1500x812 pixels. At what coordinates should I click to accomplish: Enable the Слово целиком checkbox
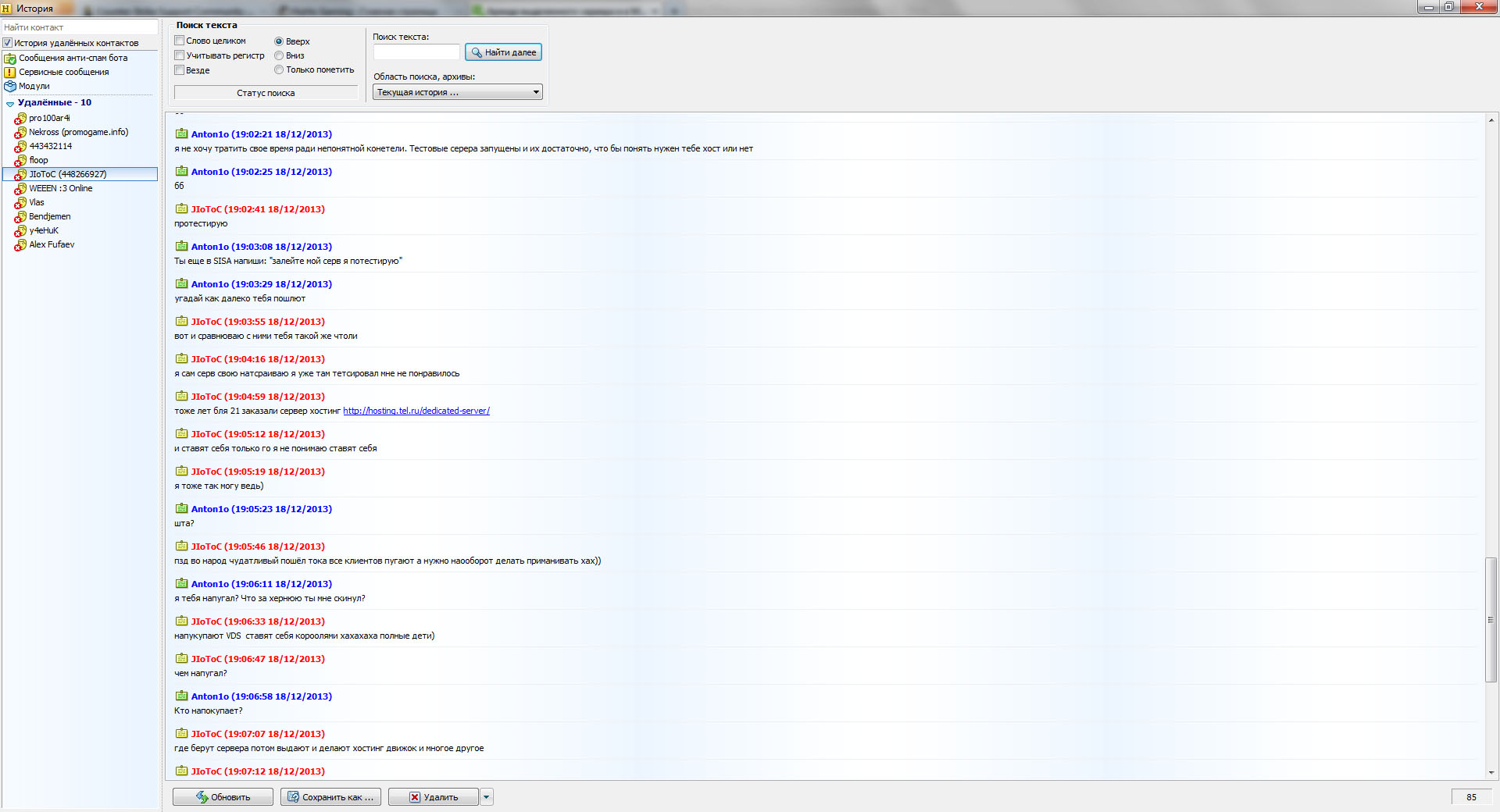coord(180,41)
